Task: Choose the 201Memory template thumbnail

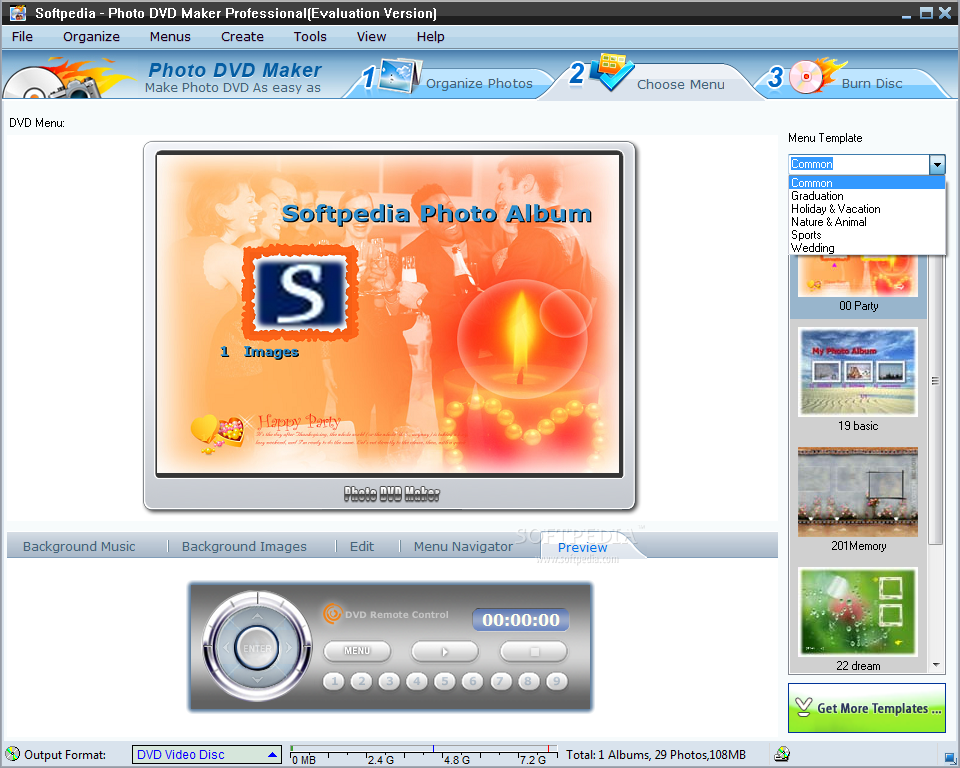Action: pos(858,492)
